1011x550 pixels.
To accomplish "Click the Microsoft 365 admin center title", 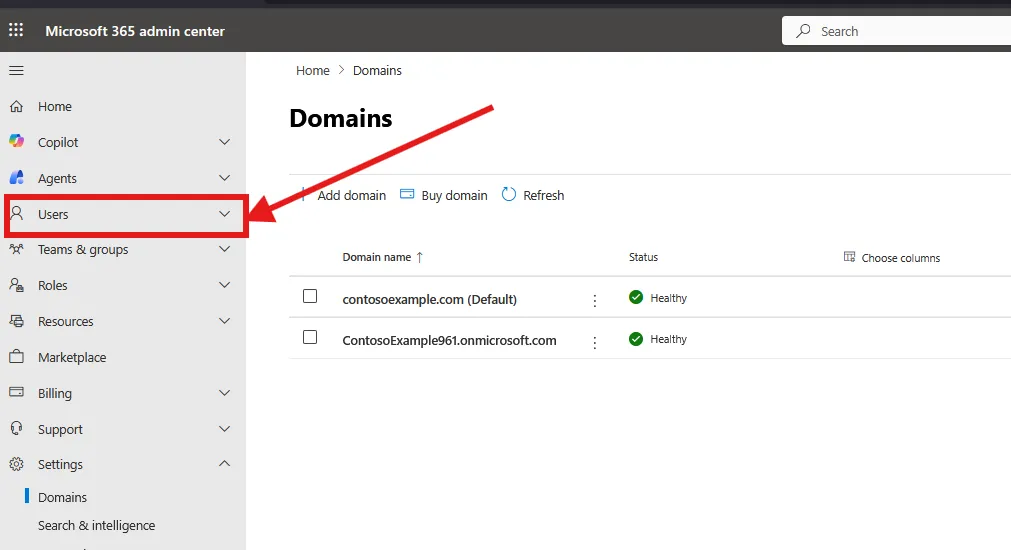I will (135, 31).
